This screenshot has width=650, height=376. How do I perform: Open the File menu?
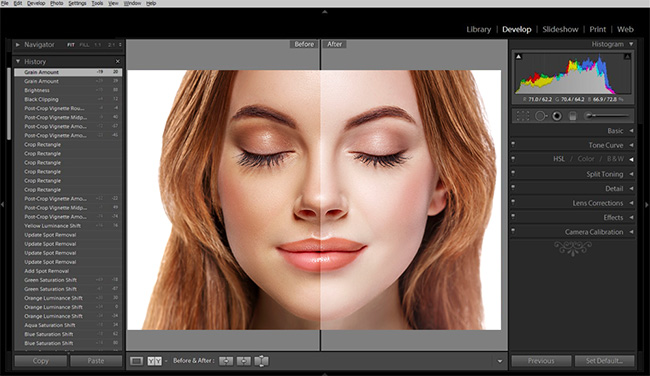5,3
